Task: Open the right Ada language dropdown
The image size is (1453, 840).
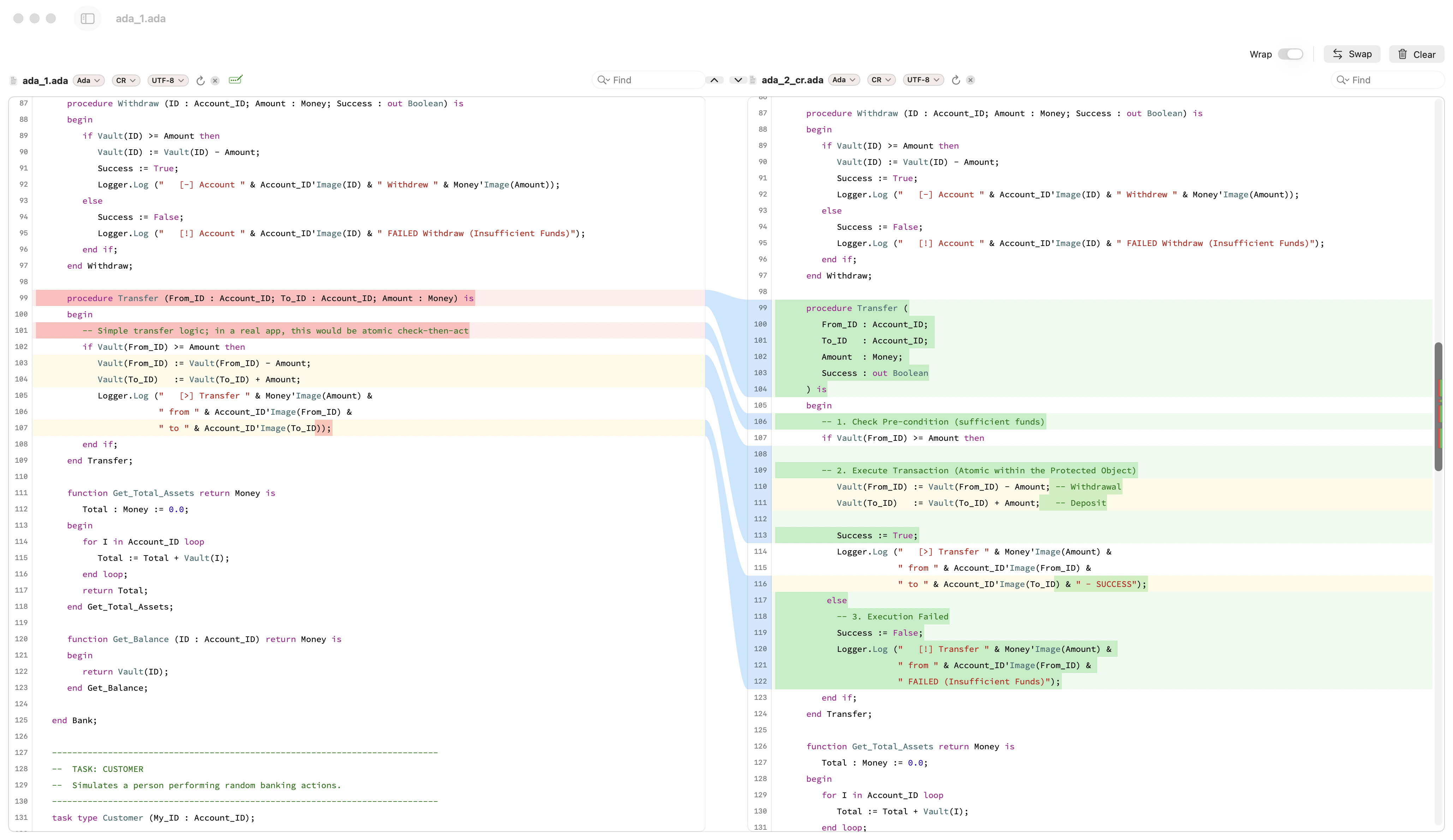Action: pos(844,80)
